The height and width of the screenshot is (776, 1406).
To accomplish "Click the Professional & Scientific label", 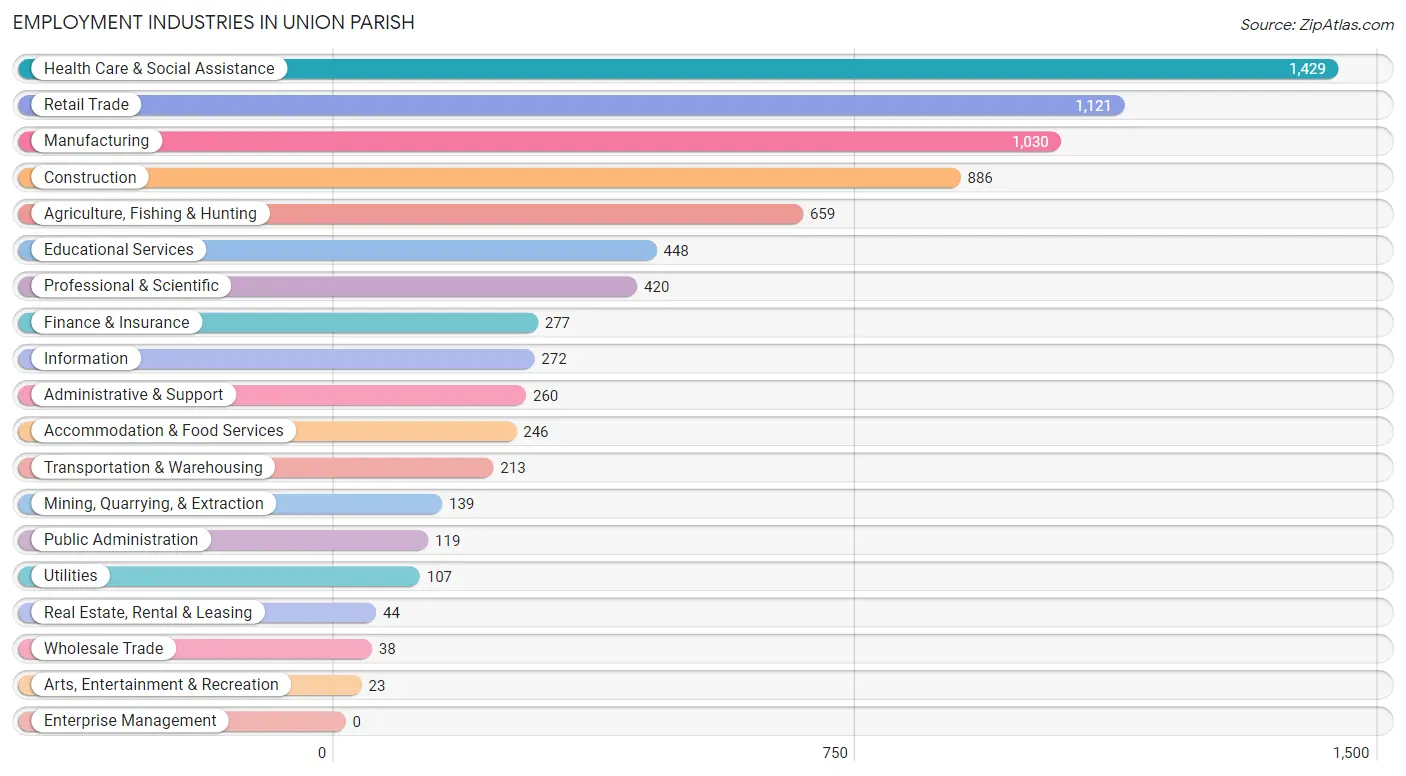I will (x=131, y=285).
